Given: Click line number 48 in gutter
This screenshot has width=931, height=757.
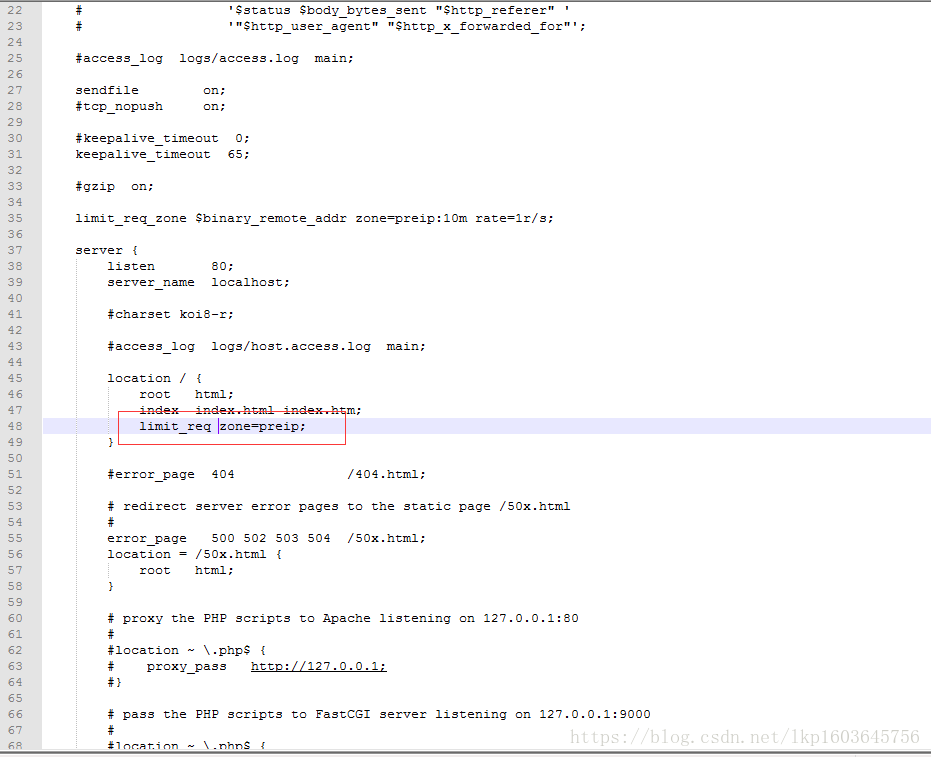Looking at the screenshot, I should (x=15, y=426).
